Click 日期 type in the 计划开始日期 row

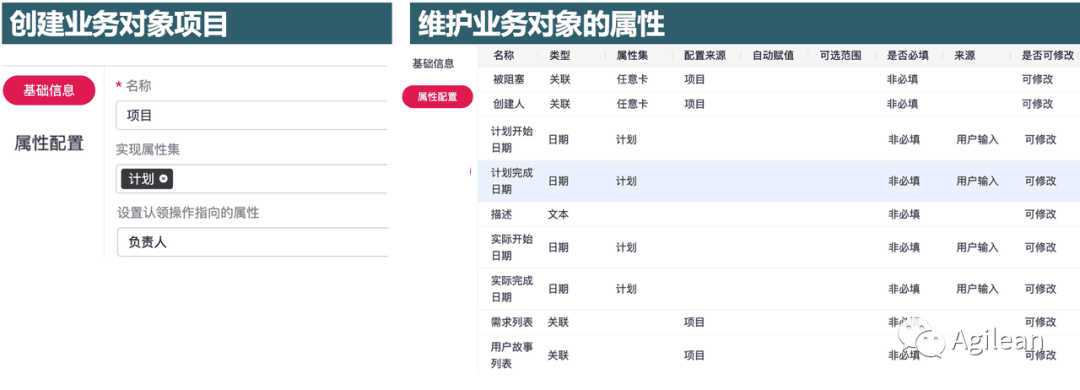pyautogui.click(x=559, y=139)
